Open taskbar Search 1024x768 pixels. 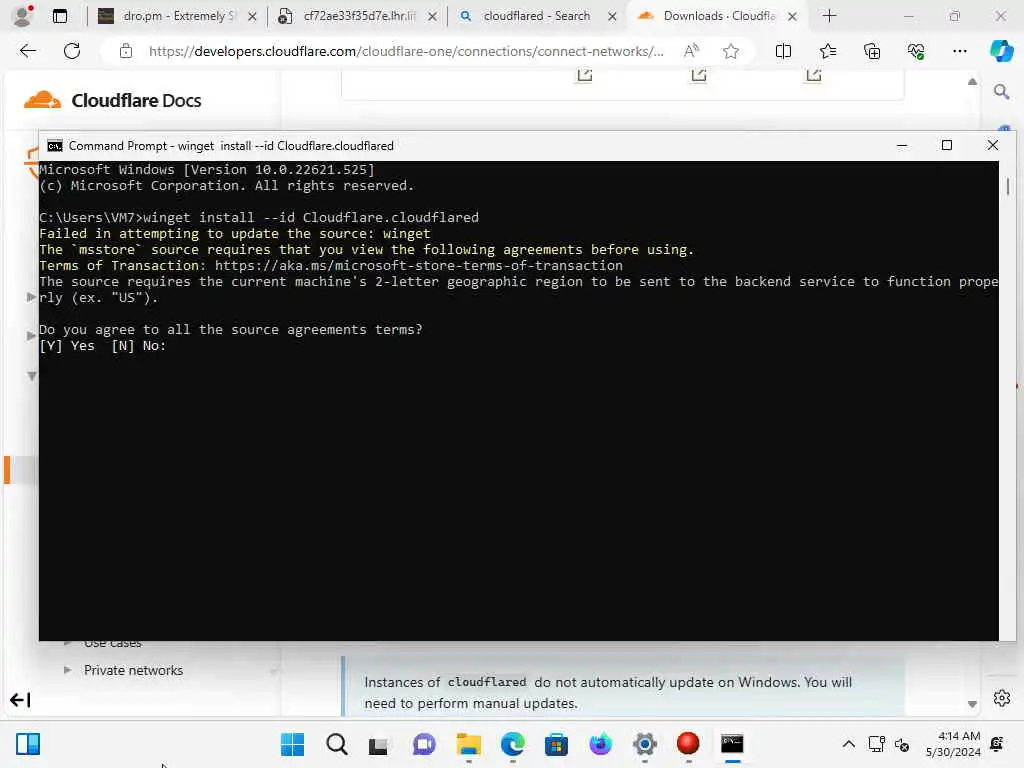pos(336,744)
